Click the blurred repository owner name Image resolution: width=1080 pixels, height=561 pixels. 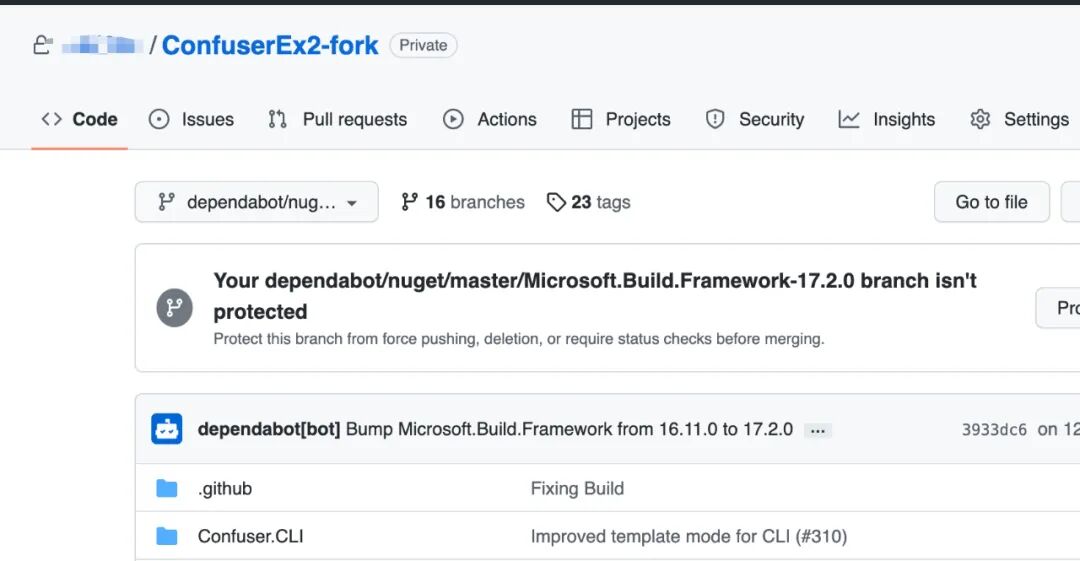tap(102, 45)
